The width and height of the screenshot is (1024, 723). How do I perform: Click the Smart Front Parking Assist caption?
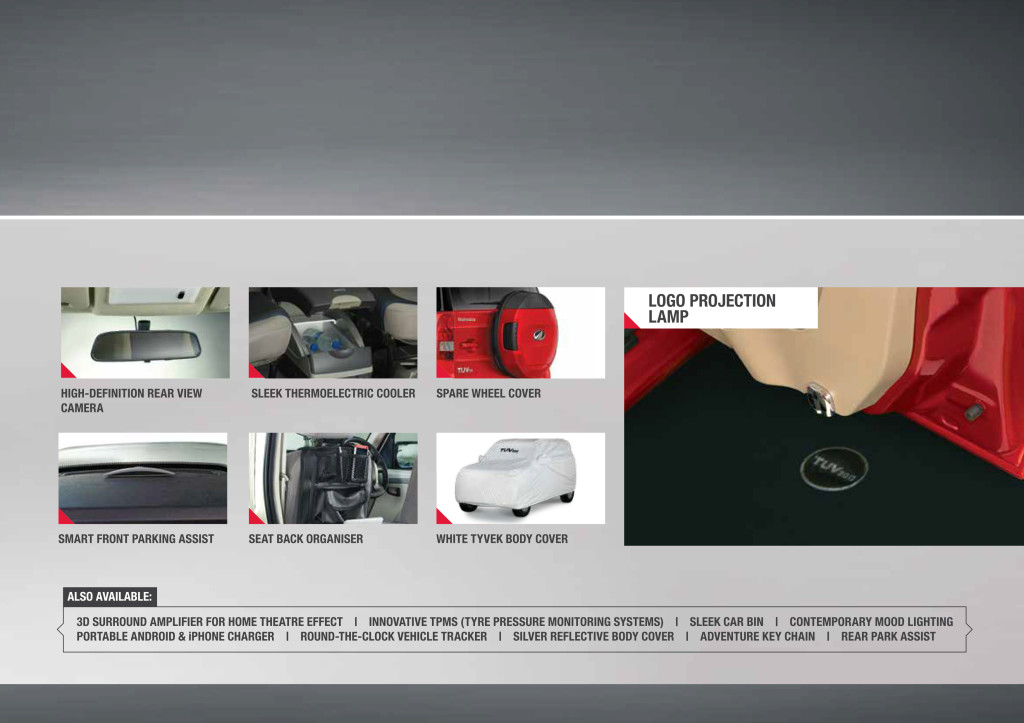coord(136,539)
